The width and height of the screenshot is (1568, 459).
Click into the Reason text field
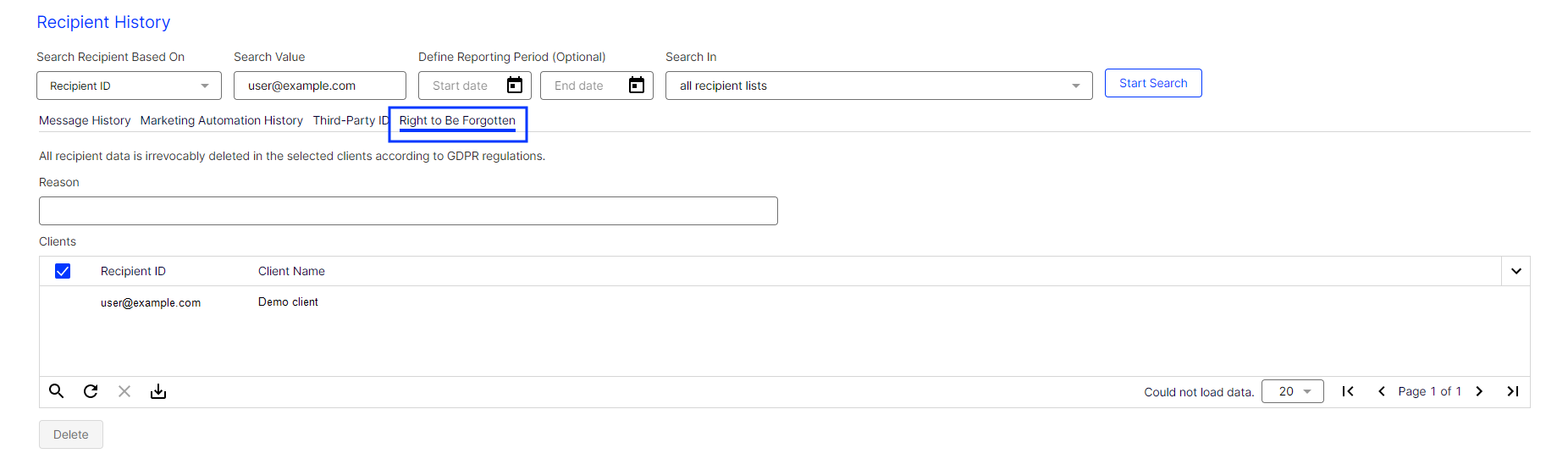[408, 211]
